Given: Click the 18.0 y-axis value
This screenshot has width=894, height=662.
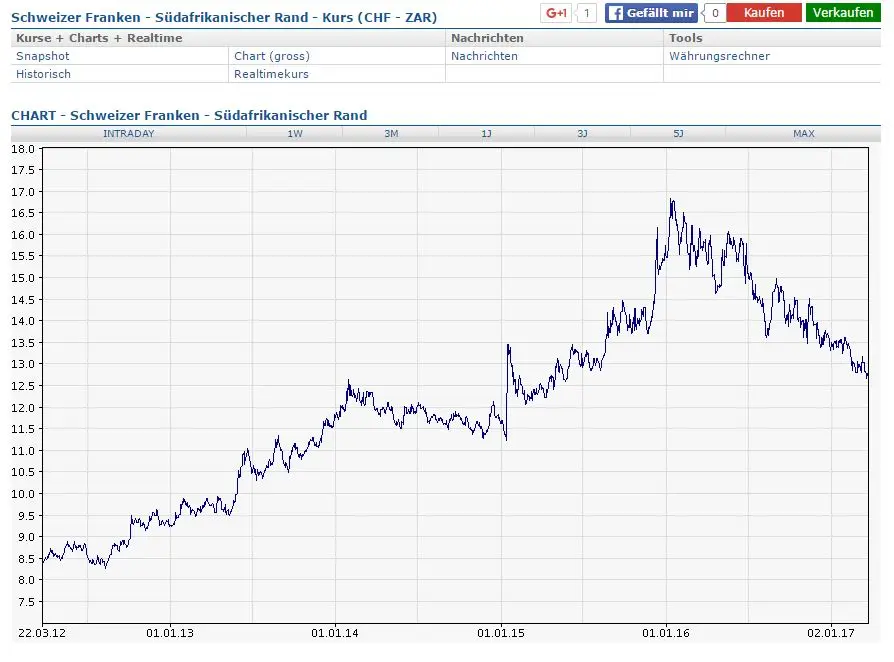Looking at the screenshot, I should click(x=23, y=149).
